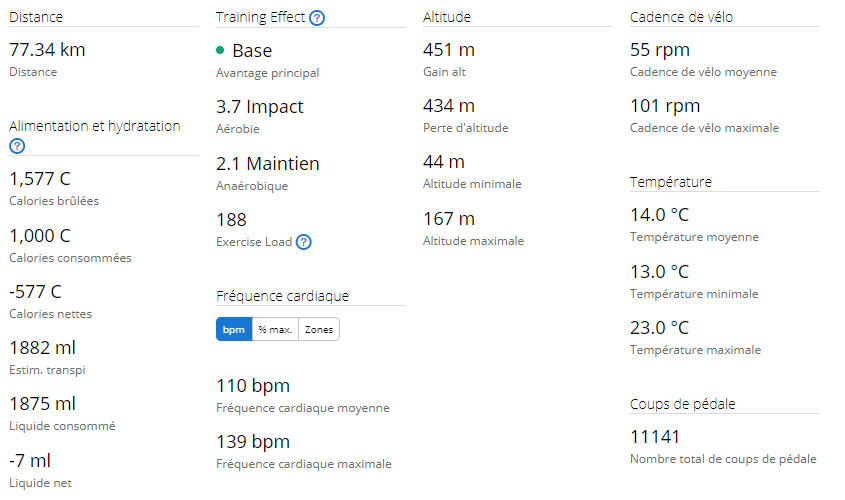Click the 451 m Gain alt value
This screenshot has width=845, height=500.
click(x=449, y=50)
